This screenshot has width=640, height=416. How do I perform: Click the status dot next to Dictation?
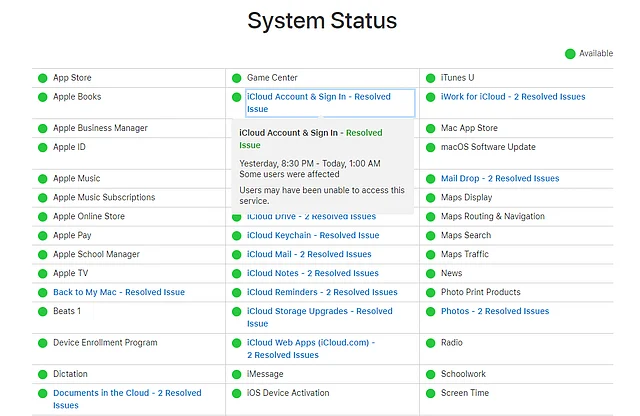pyautogui.click(x=42, y=374)
